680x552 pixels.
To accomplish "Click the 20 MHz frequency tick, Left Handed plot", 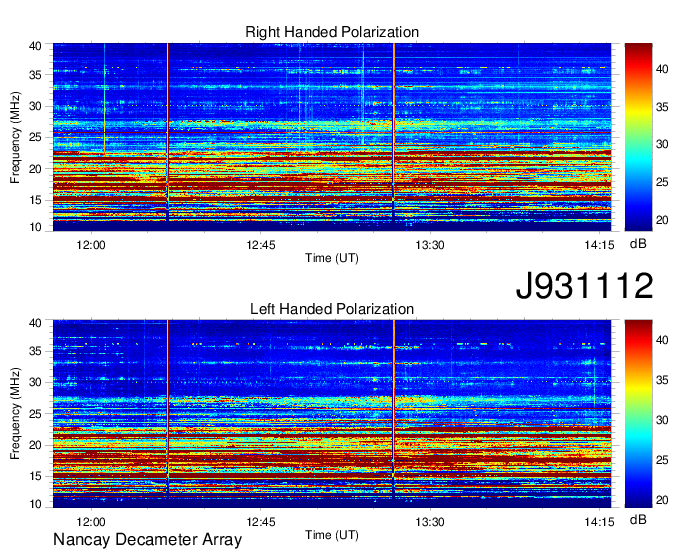I will coord(35,445).
